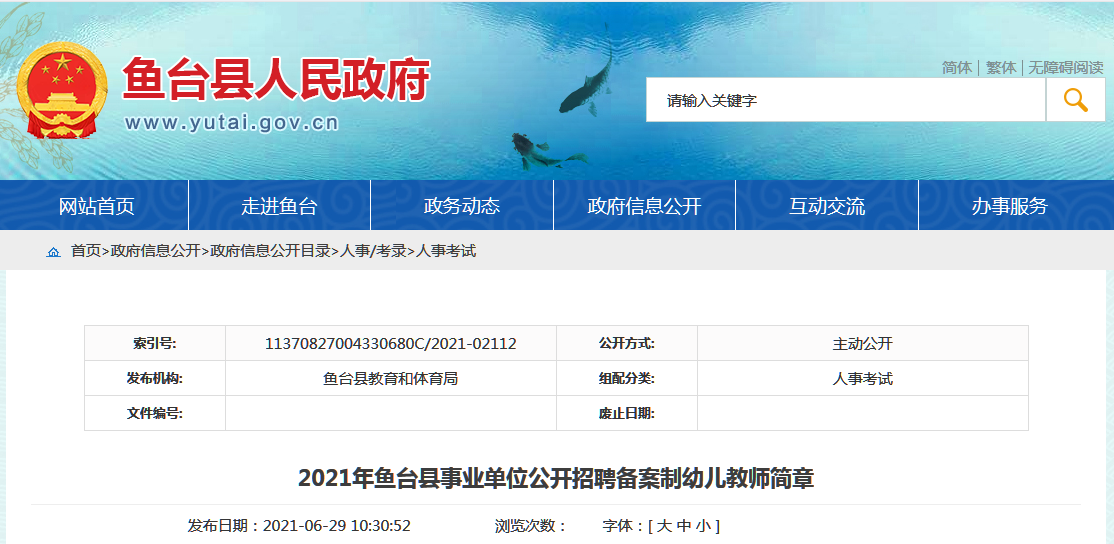
Task: Click the national emblem logo
Action: point(62,90)
